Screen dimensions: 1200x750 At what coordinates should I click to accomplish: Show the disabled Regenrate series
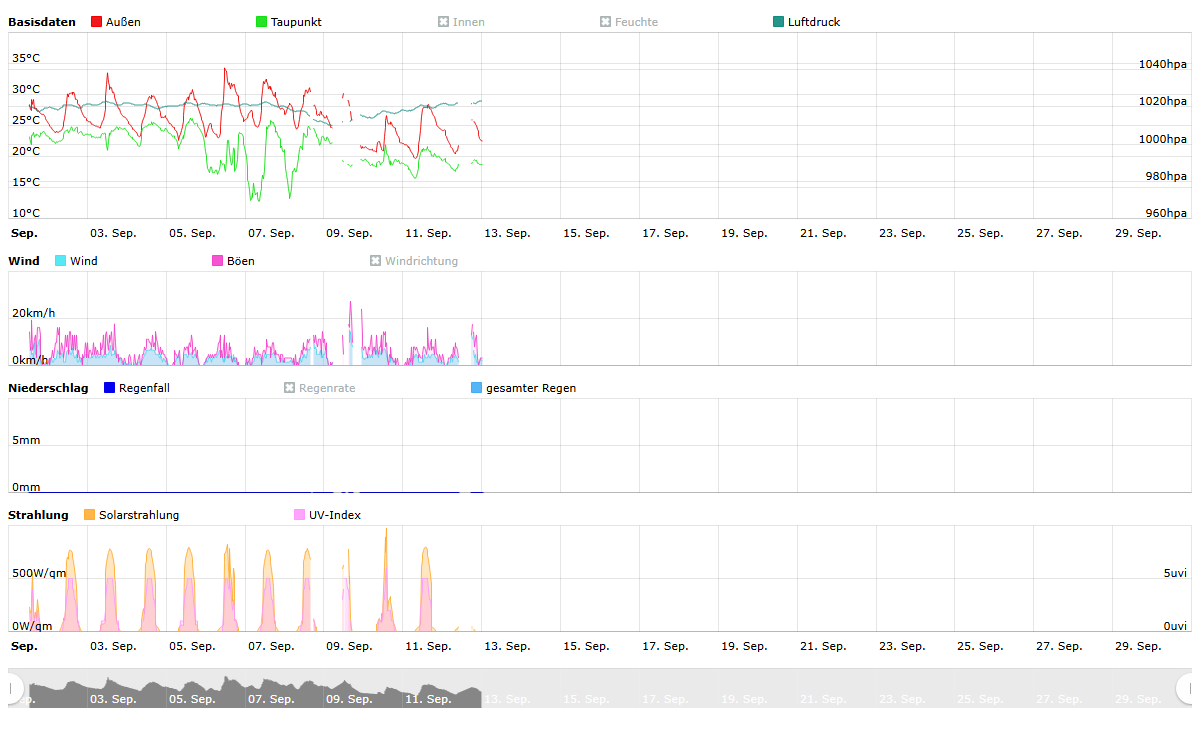[x=319, y=388]
